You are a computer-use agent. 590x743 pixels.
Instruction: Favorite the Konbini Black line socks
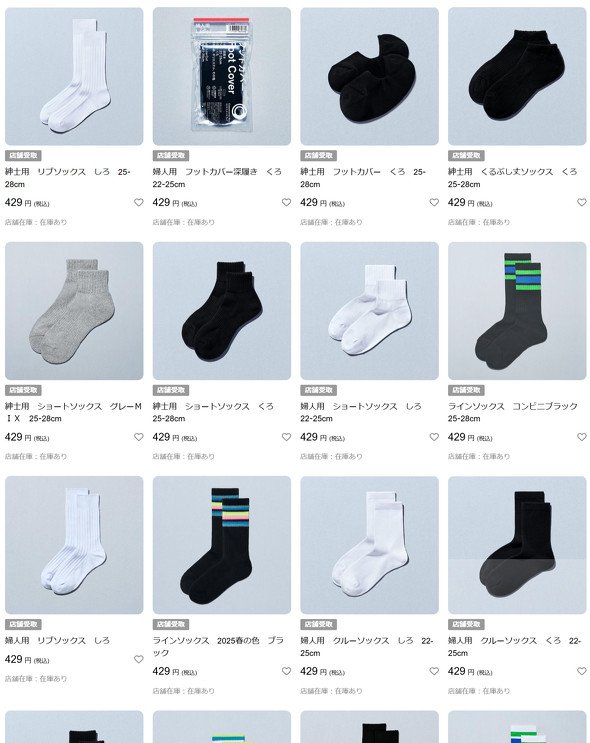tap(581, 437)
